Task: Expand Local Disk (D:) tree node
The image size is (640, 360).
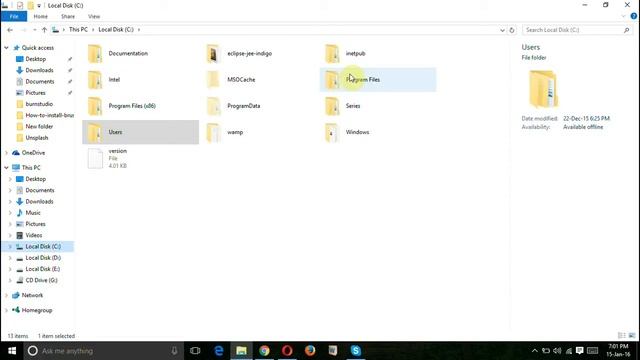Action: pos(10,258)
